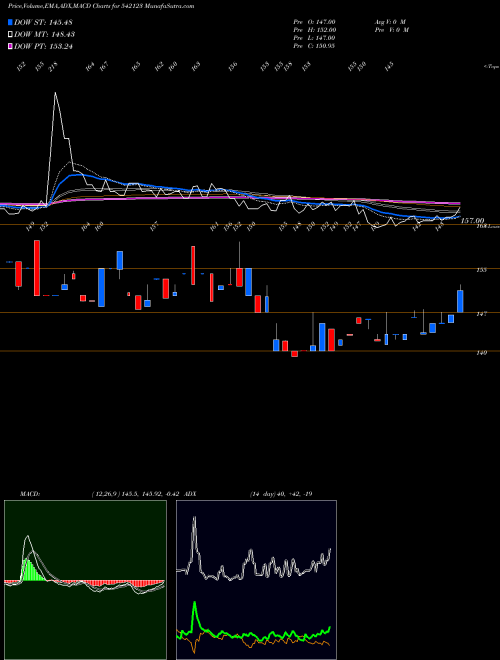
Task: Click the 'Pre H: 152.60' high value
Action: (x=314, y=30)
